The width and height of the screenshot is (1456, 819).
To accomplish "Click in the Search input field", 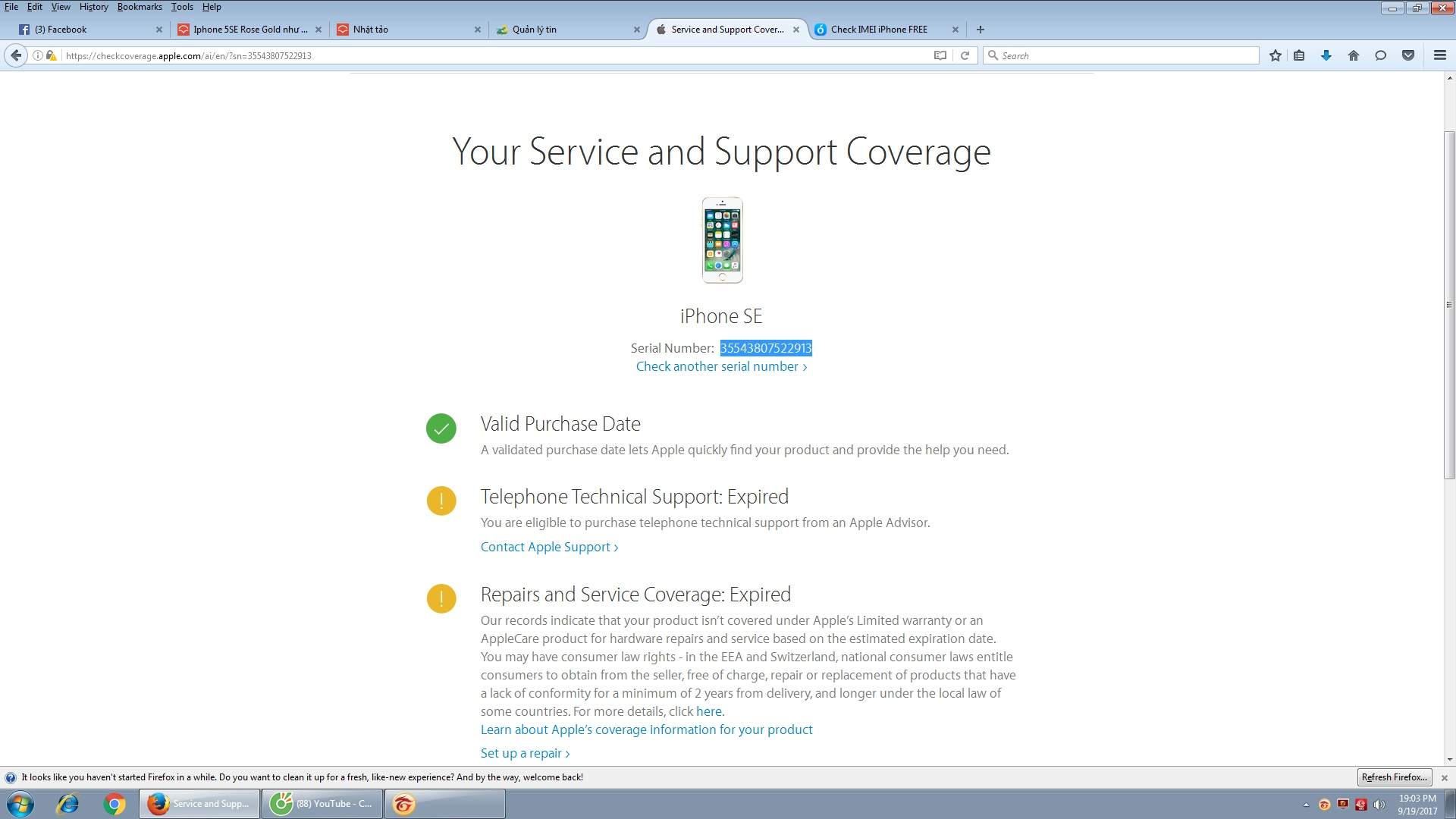I will 1122,55.
